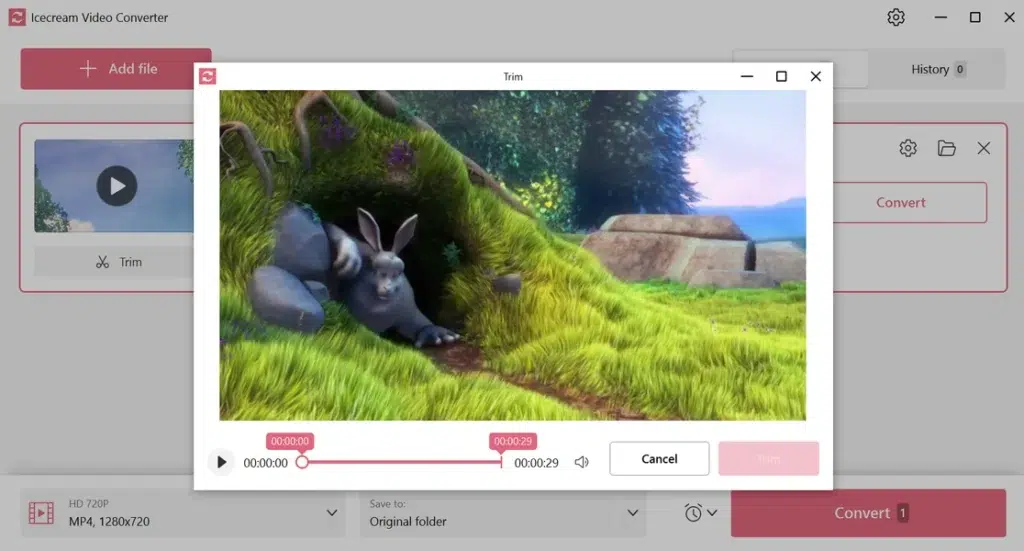Maximize the Trim dialog window

tap(781, 76)
